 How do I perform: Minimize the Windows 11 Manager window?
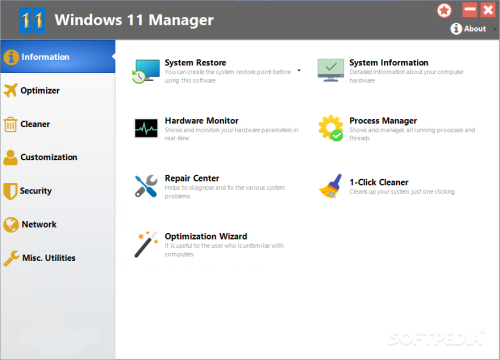[x=470, y=10]
